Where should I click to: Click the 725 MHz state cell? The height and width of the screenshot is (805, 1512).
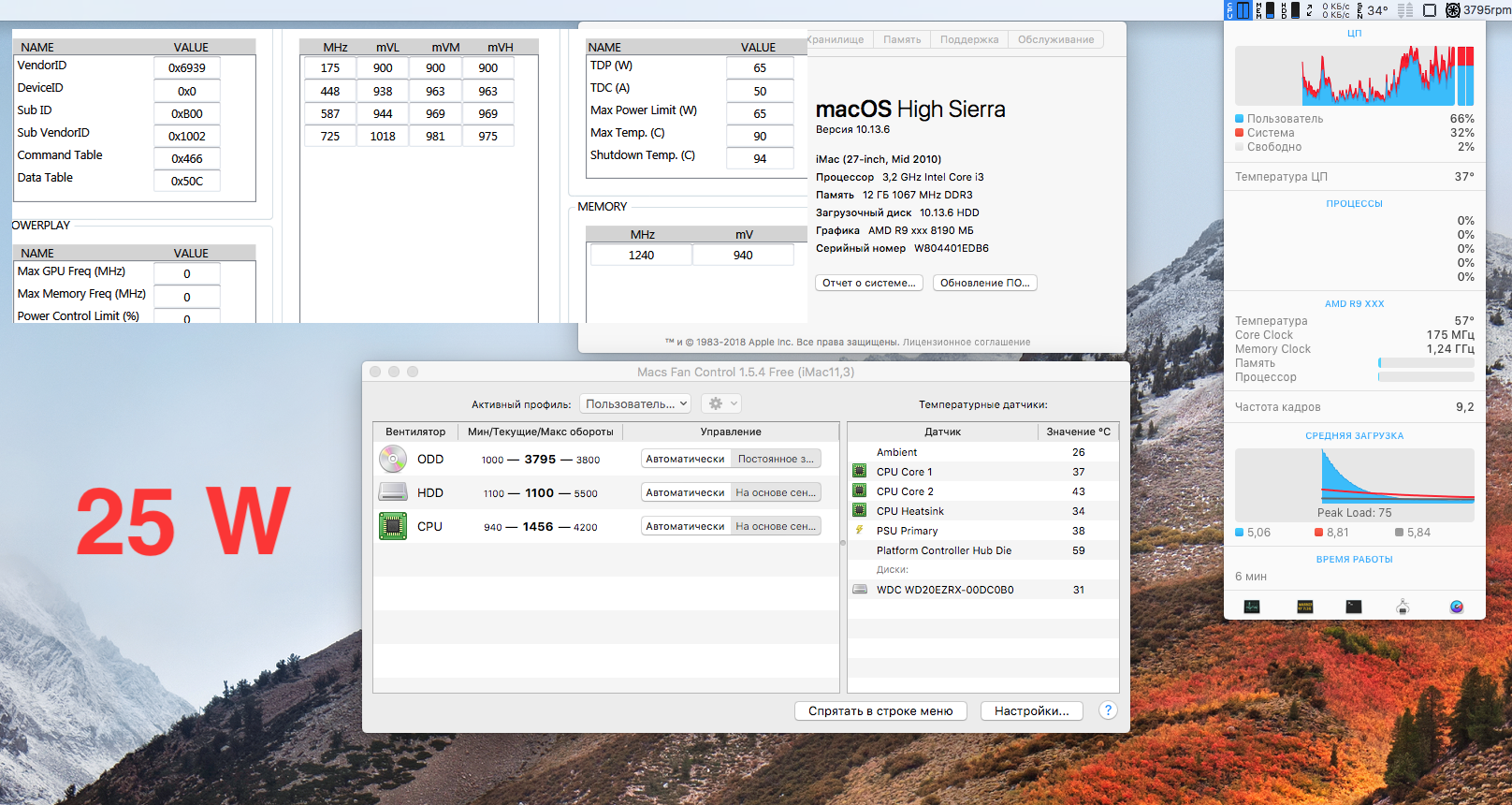pos(330,136)
